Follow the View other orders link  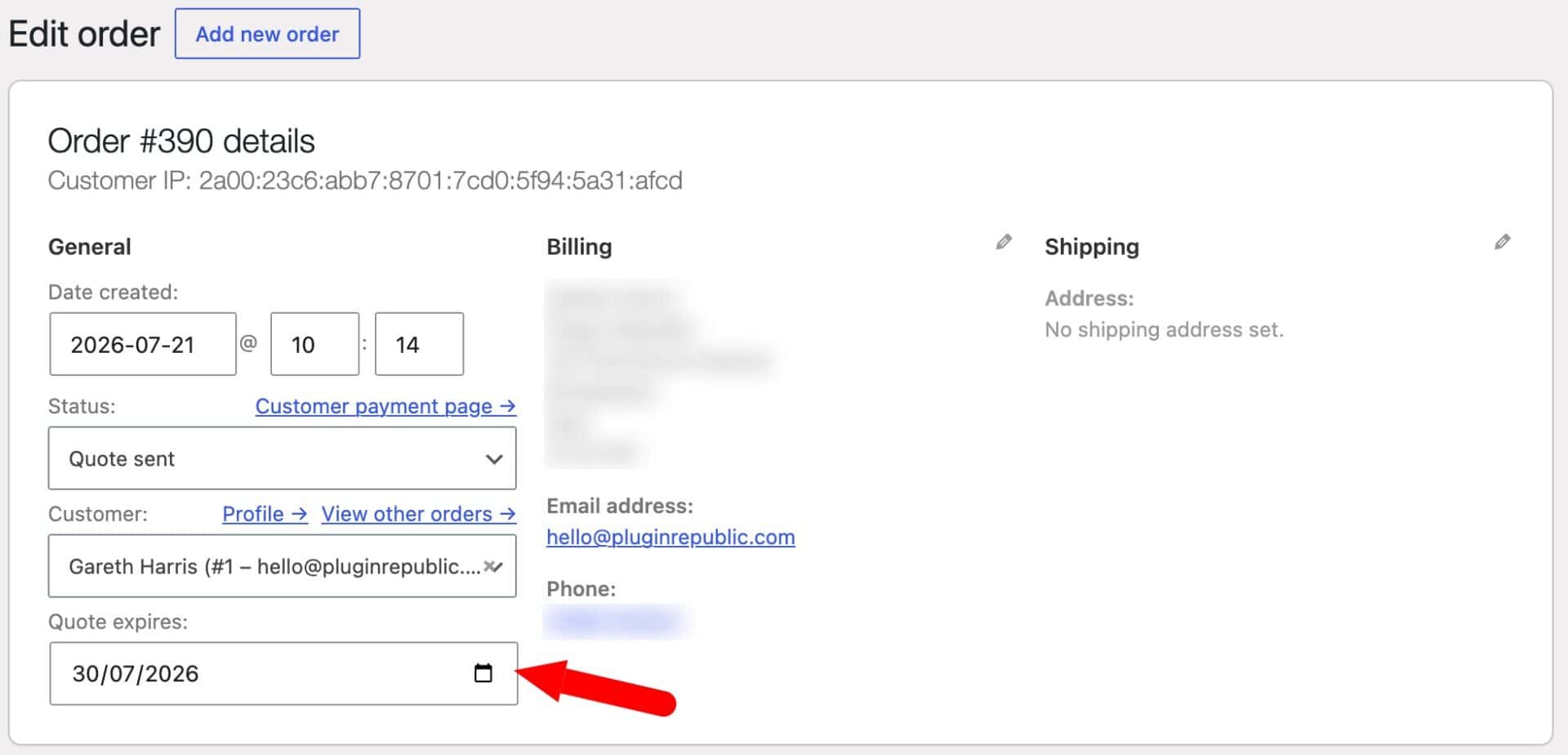point(418,514)
